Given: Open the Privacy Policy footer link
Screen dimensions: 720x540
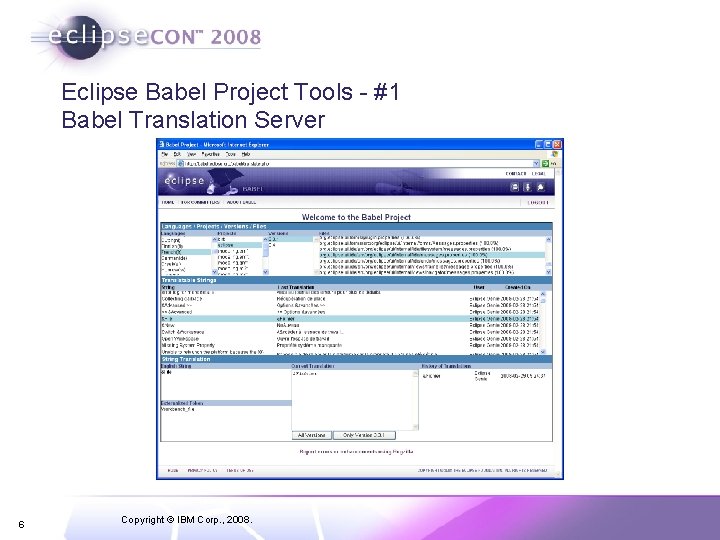Looking at the screenshot, I should coord(202,470).
